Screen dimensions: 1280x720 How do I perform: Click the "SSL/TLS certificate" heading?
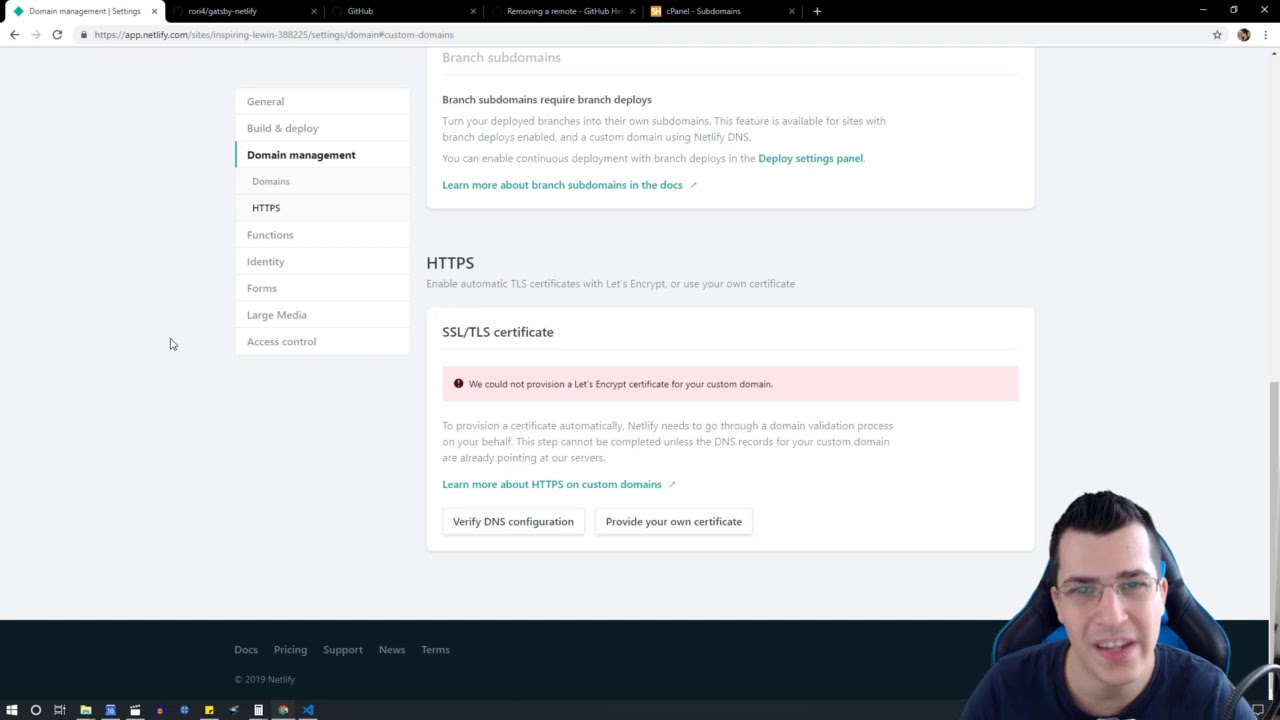tap(498, 332)
